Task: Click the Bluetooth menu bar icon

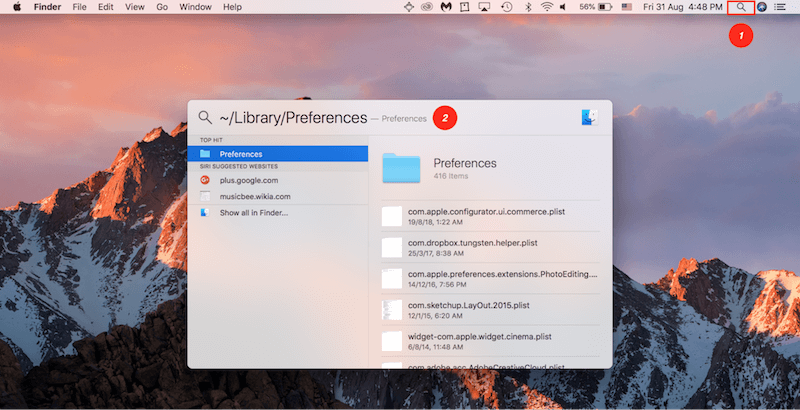Action: 528,7
